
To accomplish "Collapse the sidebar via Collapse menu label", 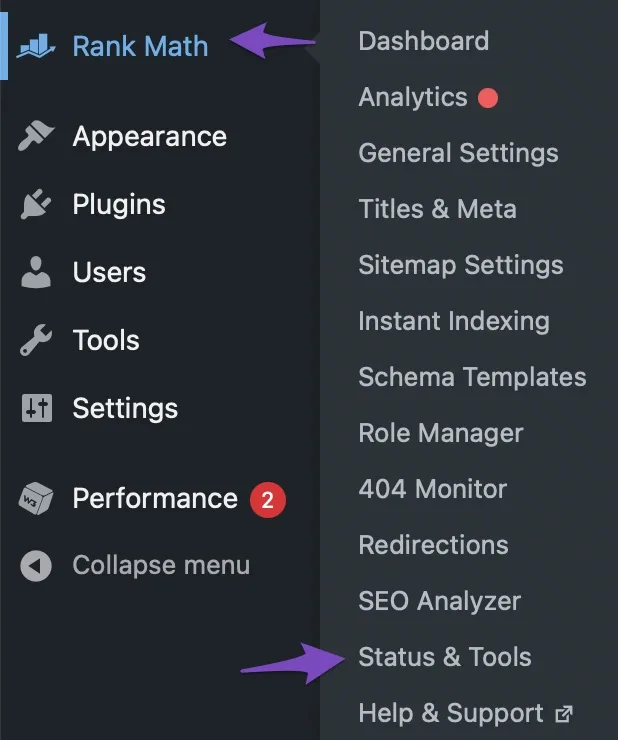I will pyautogui.click(x=161, y=565).
